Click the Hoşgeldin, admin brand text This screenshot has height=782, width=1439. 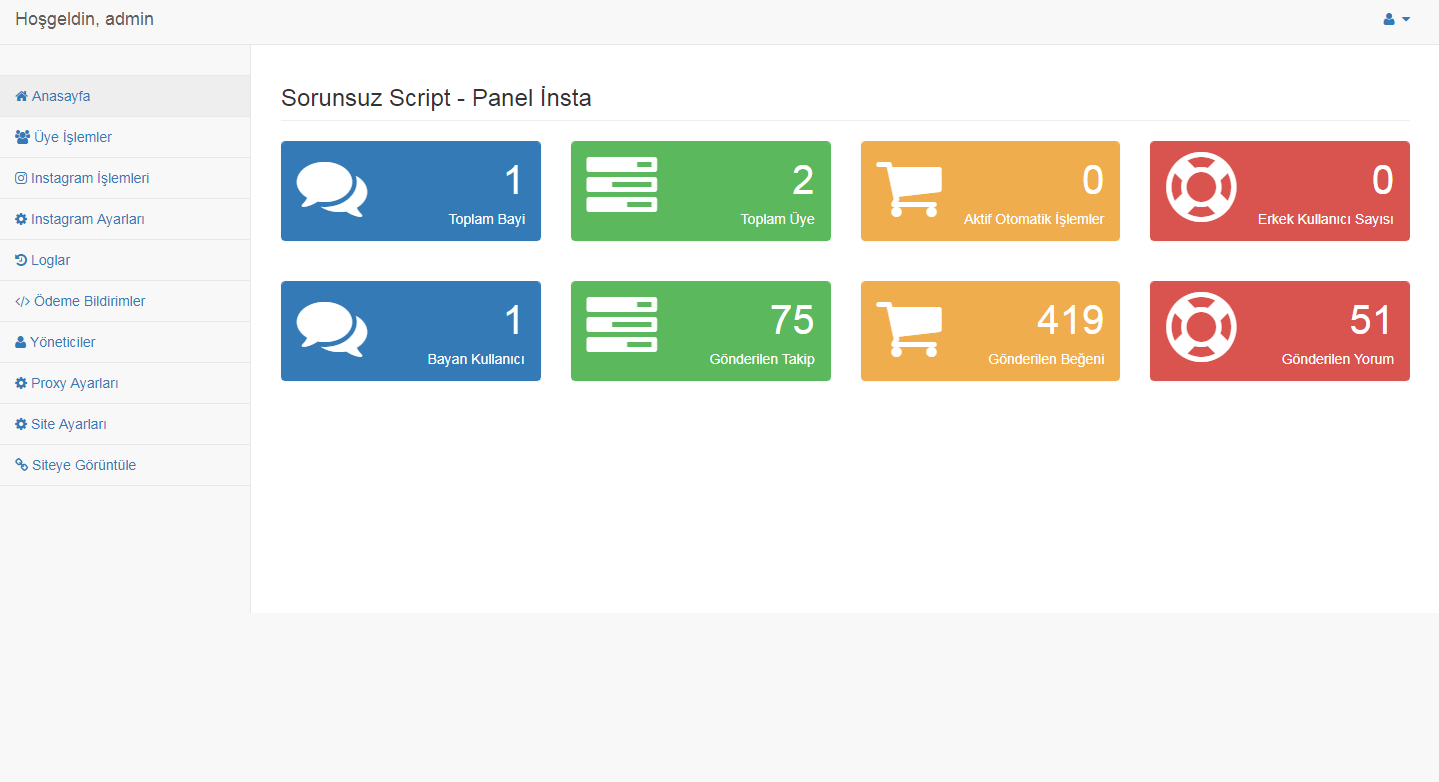pyautogui.click(x=84, y=19)
